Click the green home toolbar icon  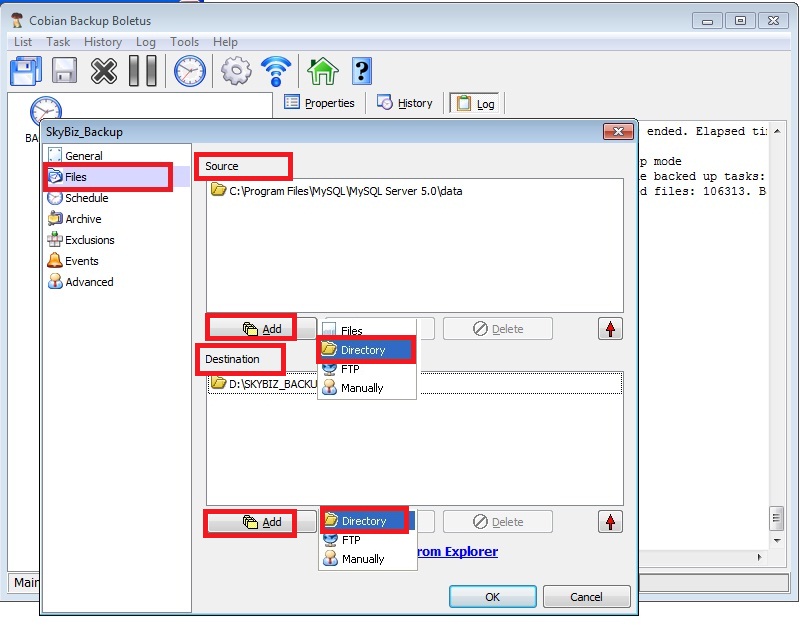pyautogui.click(x=322, y=71)
